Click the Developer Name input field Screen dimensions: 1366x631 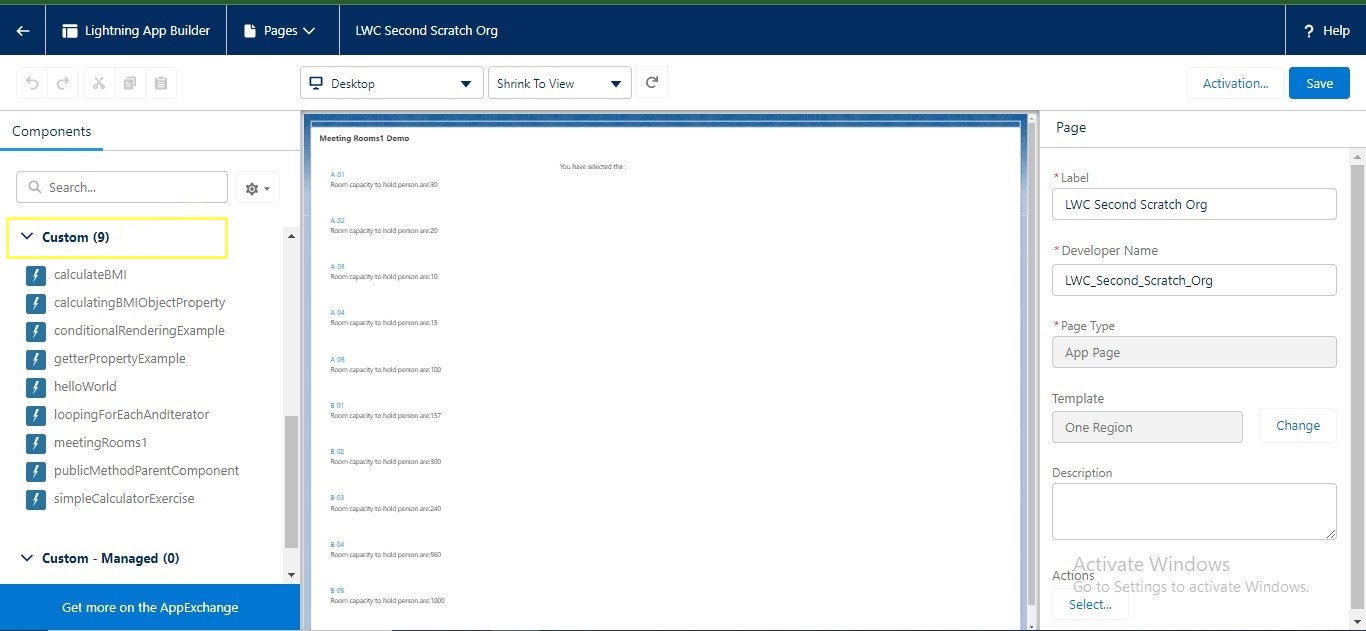coord(1194,280)
